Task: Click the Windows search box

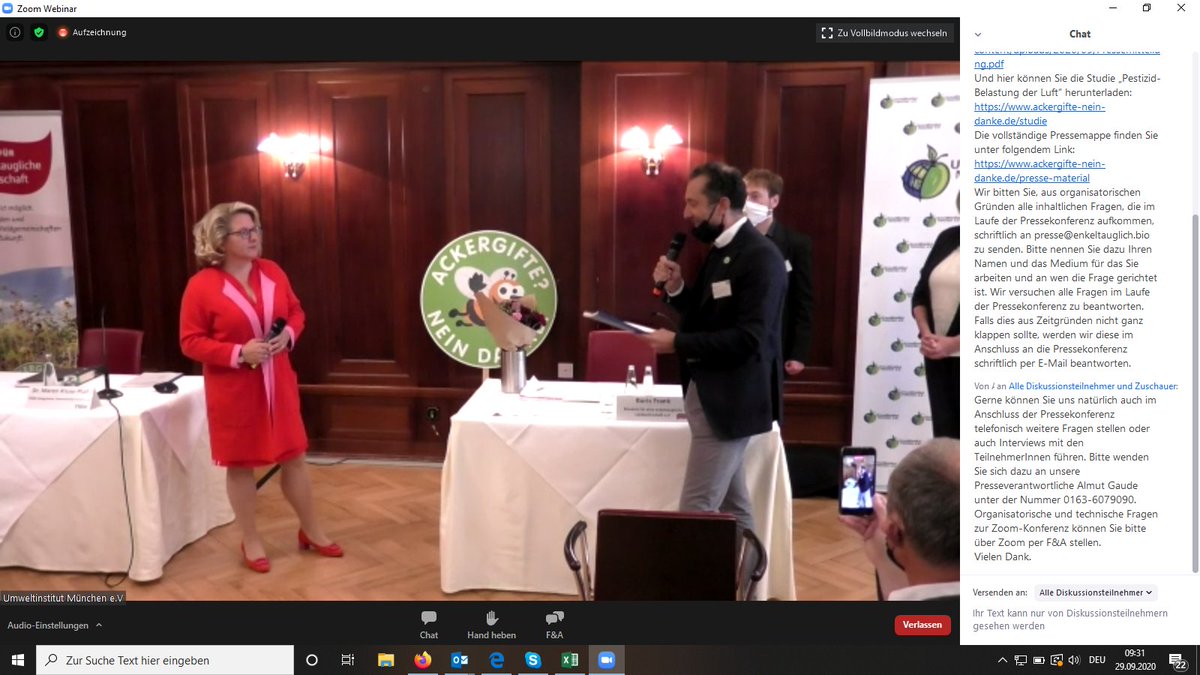Action: coord(165,660)
